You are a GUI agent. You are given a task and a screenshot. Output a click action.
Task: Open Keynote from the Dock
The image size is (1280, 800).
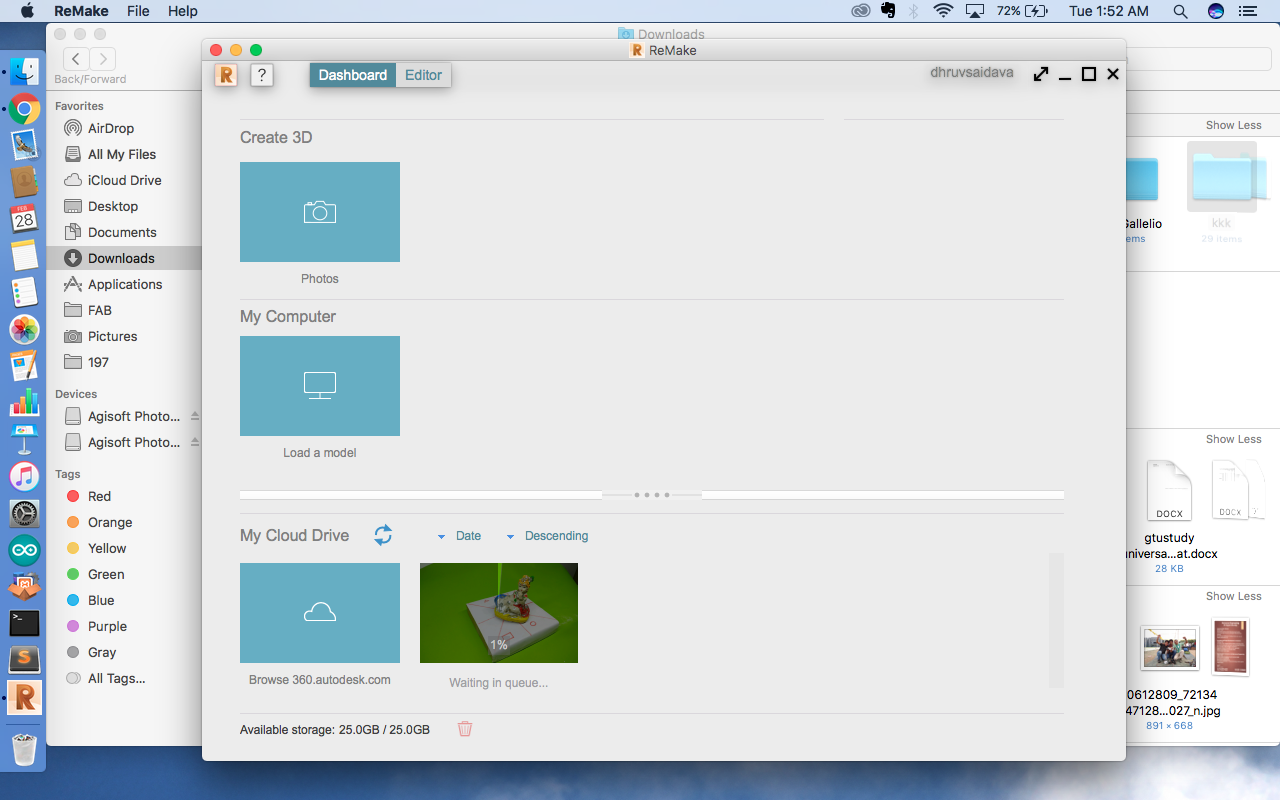click(x=24, y=439)
